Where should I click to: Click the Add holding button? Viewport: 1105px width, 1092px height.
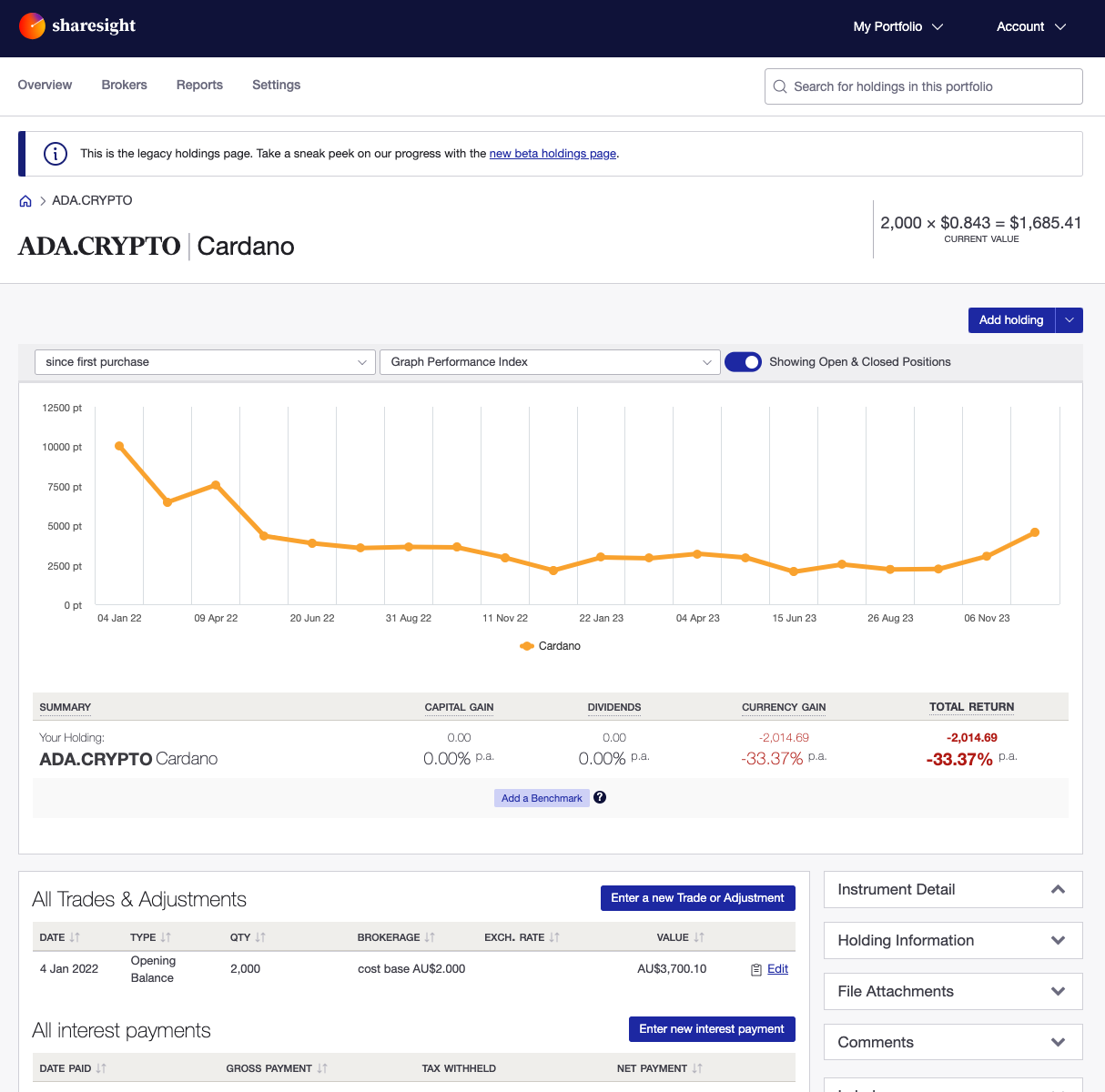(1011, 320)
